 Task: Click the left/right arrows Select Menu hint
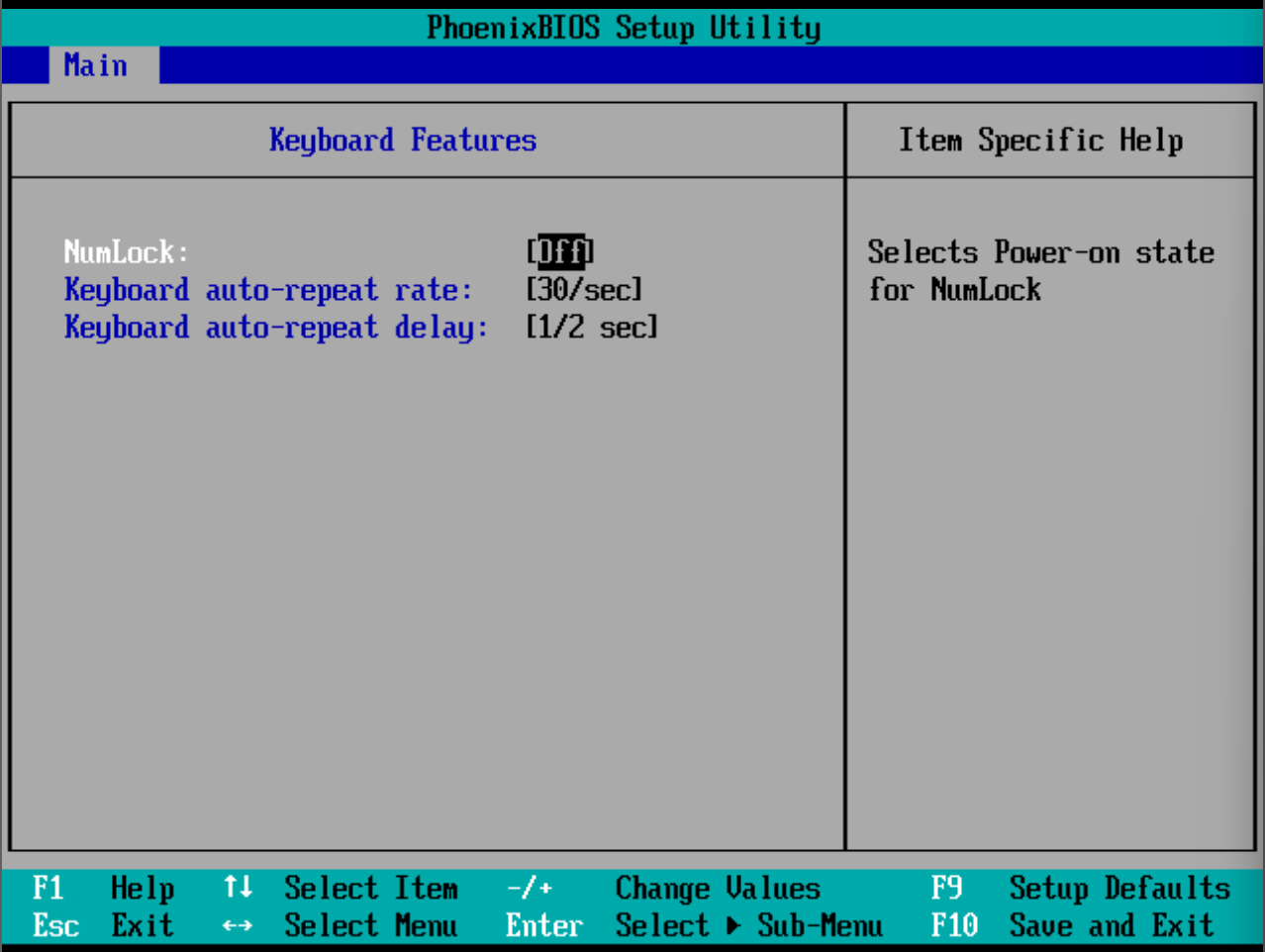[x=341, y=926]
